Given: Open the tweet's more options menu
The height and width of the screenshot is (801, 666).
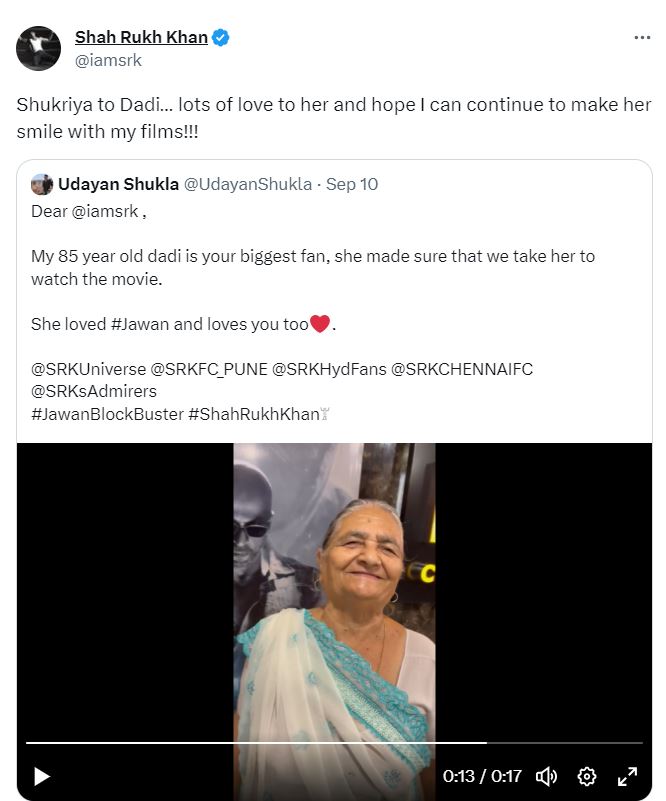Looking at the screenshot, I should click(642, 38).
